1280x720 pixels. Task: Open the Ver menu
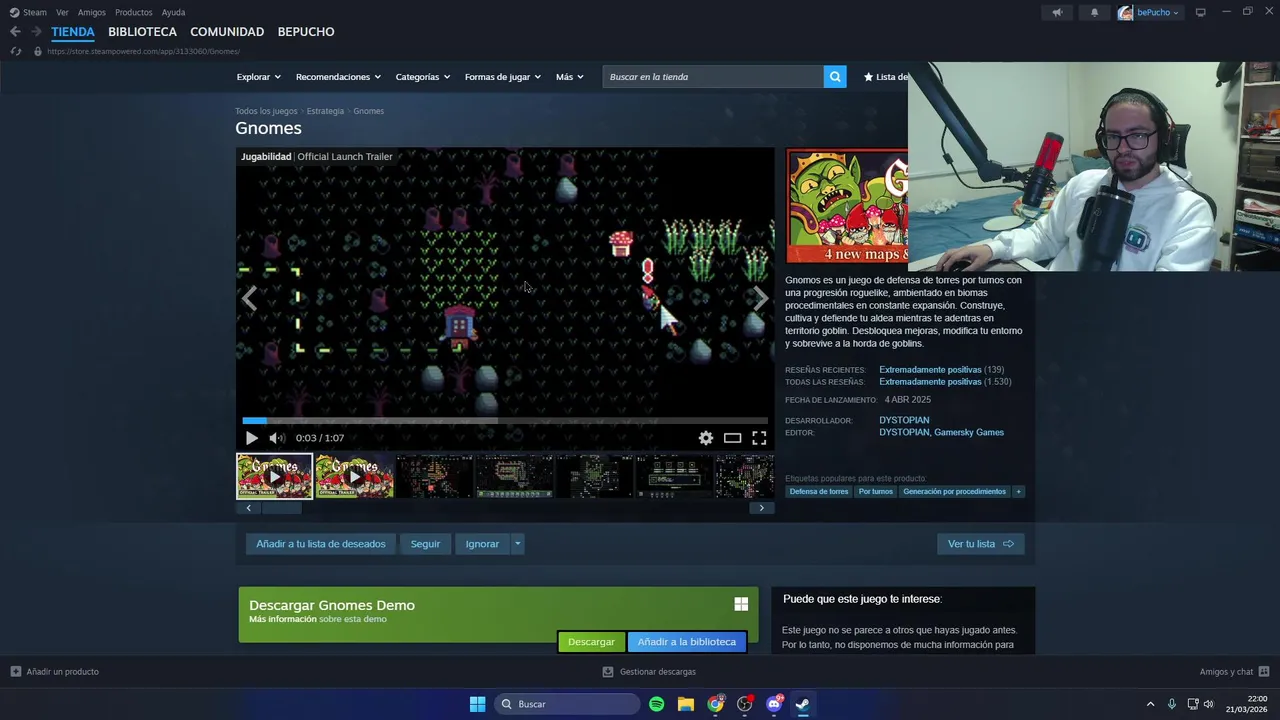tap(62, 12)
